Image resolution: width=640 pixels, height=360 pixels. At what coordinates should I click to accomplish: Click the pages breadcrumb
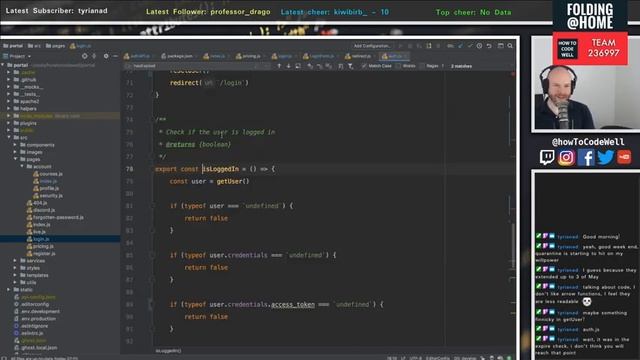[x=56, y=46]
